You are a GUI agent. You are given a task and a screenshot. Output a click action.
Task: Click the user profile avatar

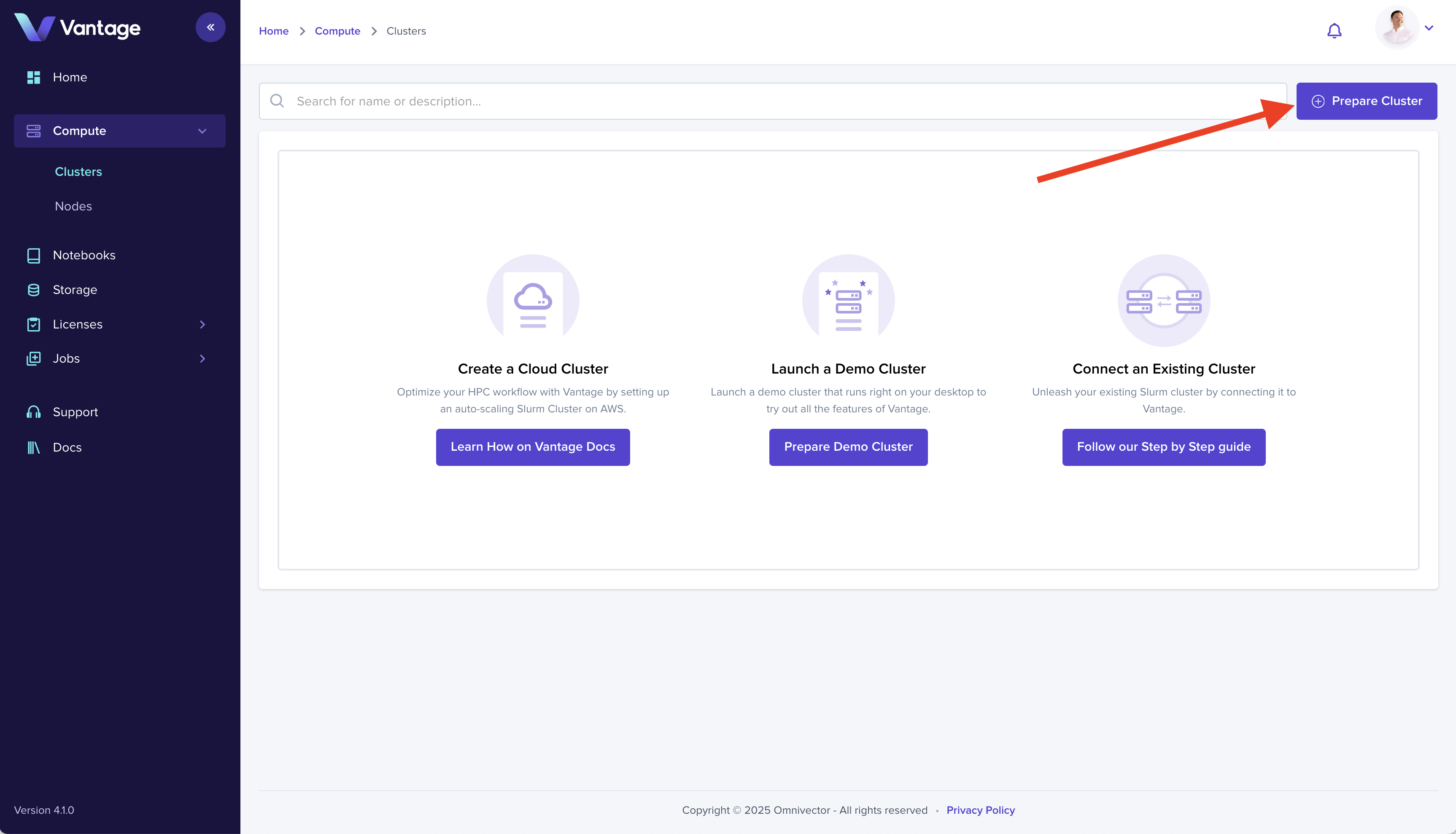click(1397, 28)
